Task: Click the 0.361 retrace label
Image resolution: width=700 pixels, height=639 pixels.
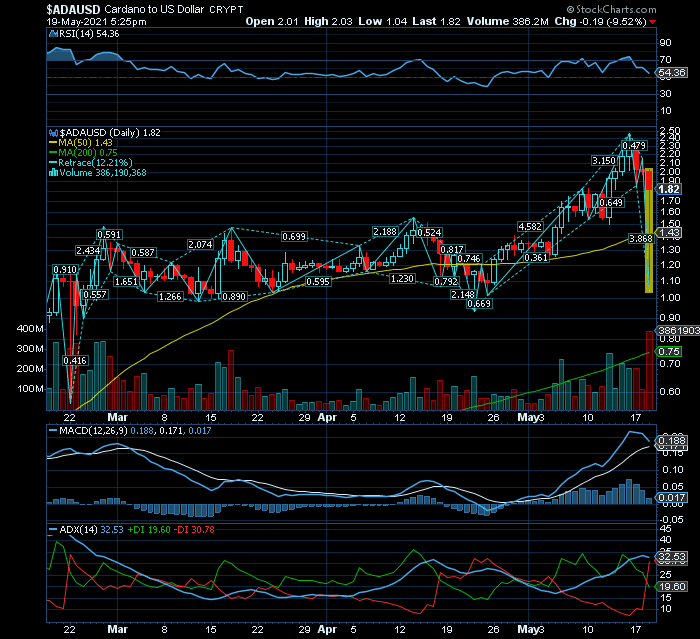Action: point(536,258)
